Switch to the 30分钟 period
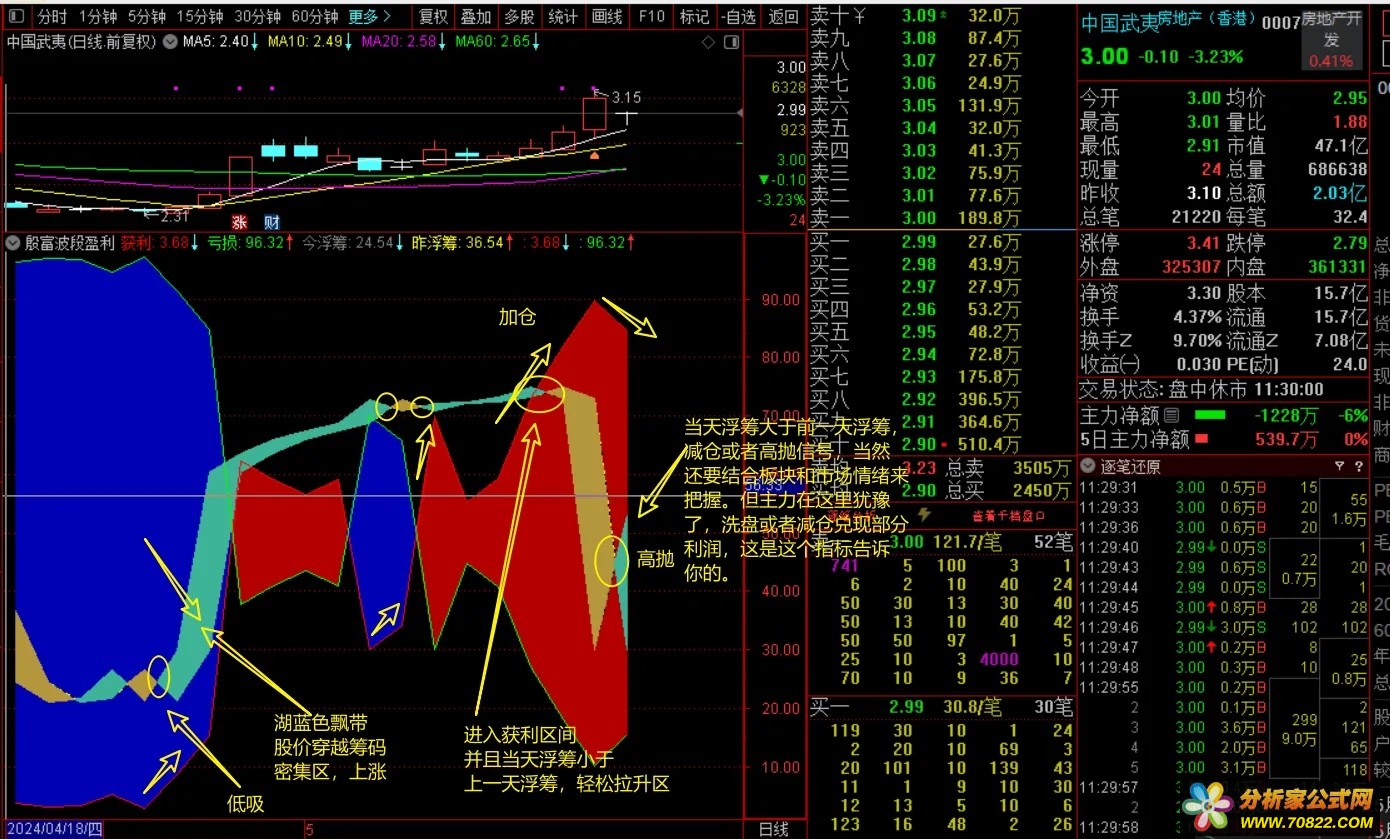This screenshot has height=839, width=1390. coord(258,16)
